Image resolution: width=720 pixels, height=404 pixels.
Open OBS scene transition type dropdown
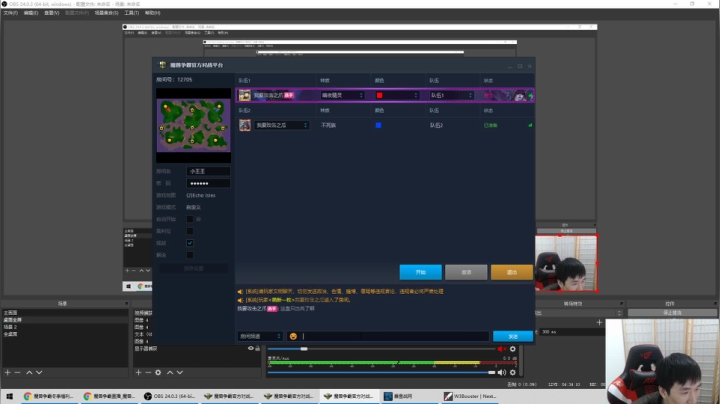(x=579, y=313)
